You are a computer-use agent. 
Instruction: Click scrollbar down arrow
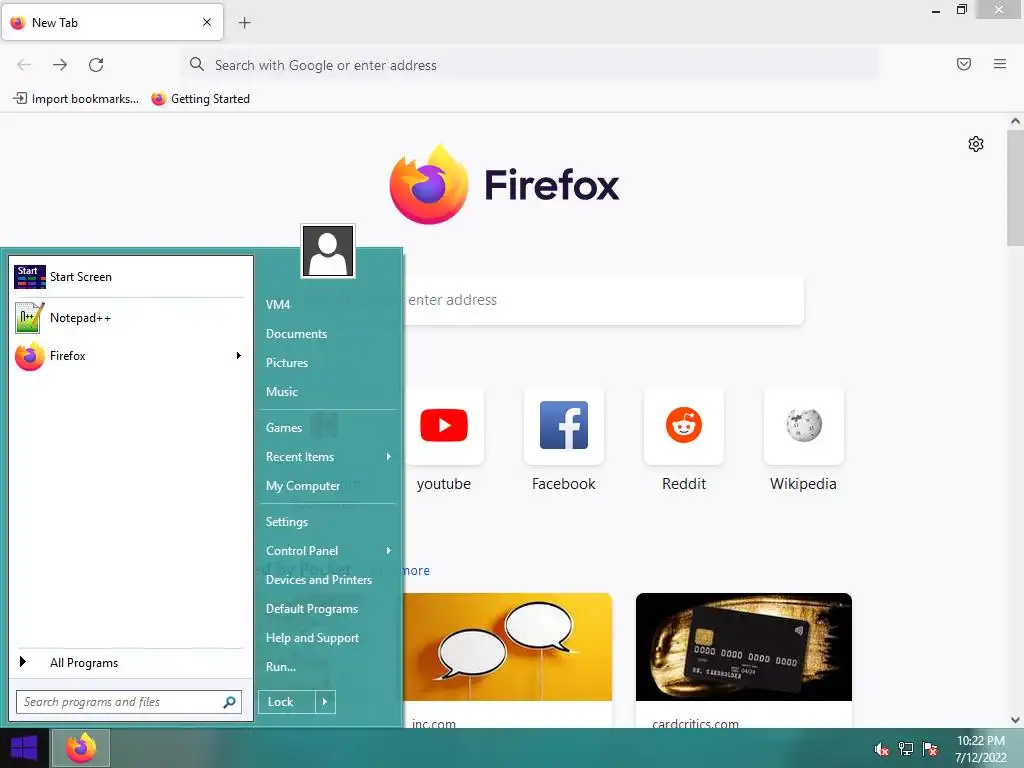1015,720
